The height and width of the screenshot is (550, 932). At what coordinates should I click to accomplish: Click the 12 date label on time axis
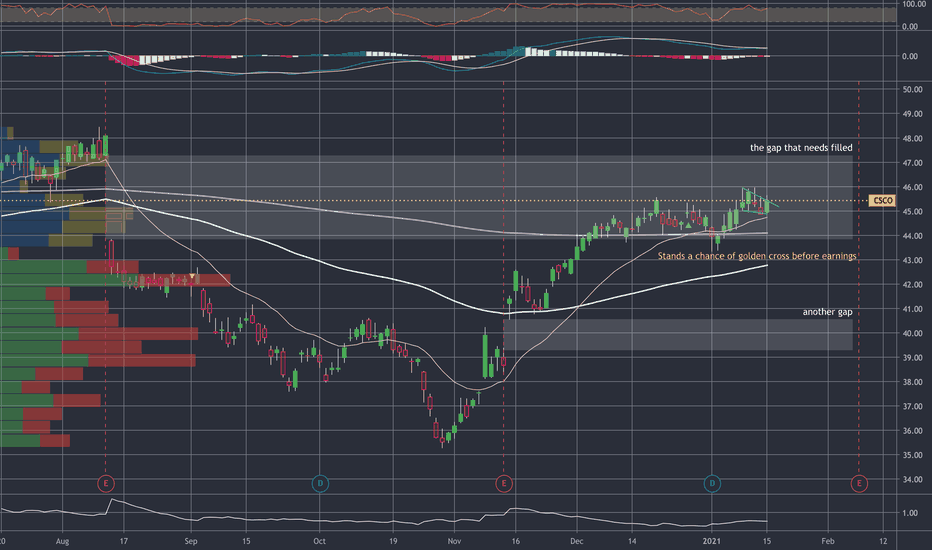[x=883, y=541]
